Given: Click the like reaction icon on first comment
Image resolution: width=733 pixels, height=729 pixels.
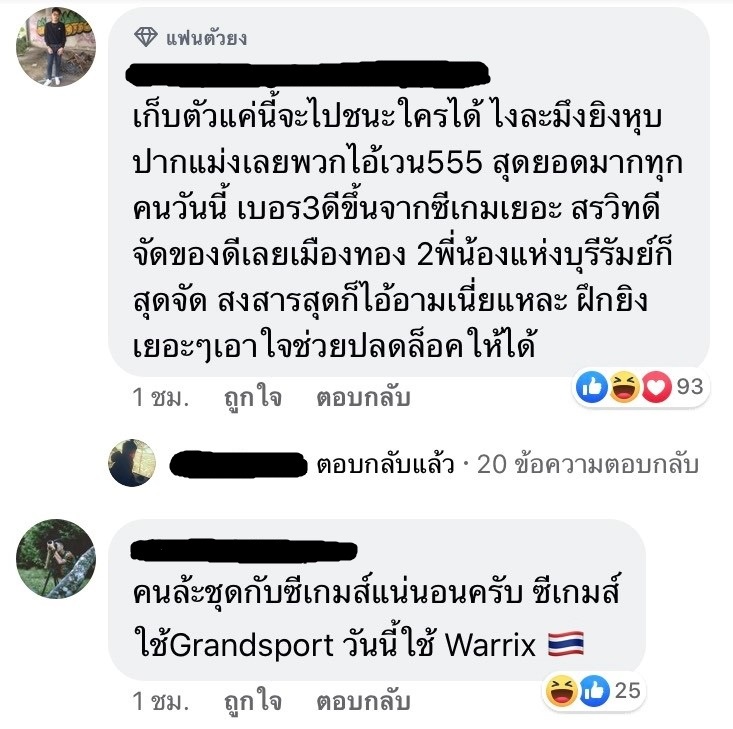Looking at the screenshot, I should [x=592, y=387].
